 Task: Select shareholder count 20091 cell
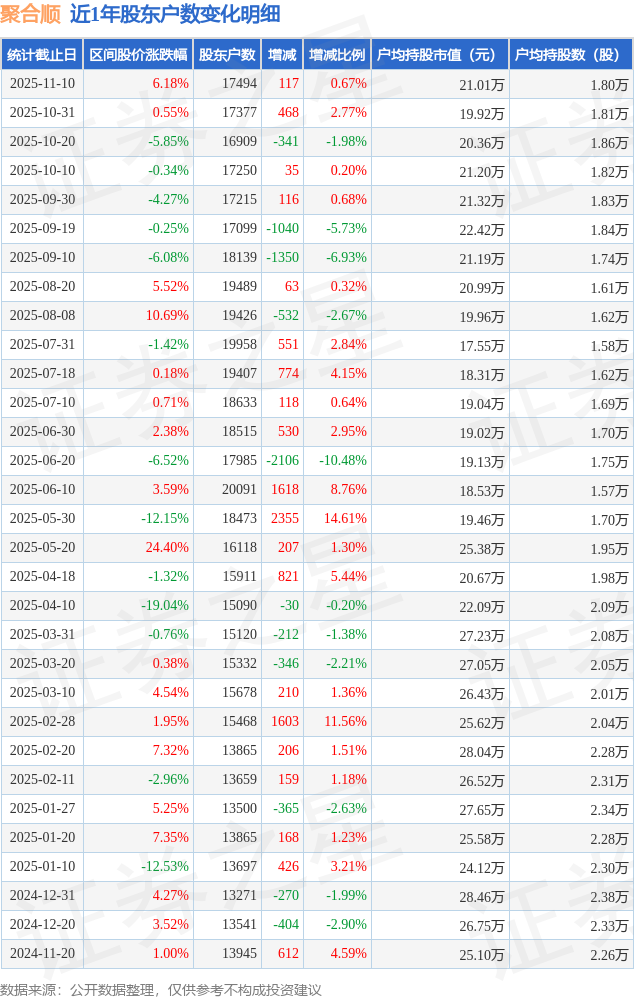point(239,490)
